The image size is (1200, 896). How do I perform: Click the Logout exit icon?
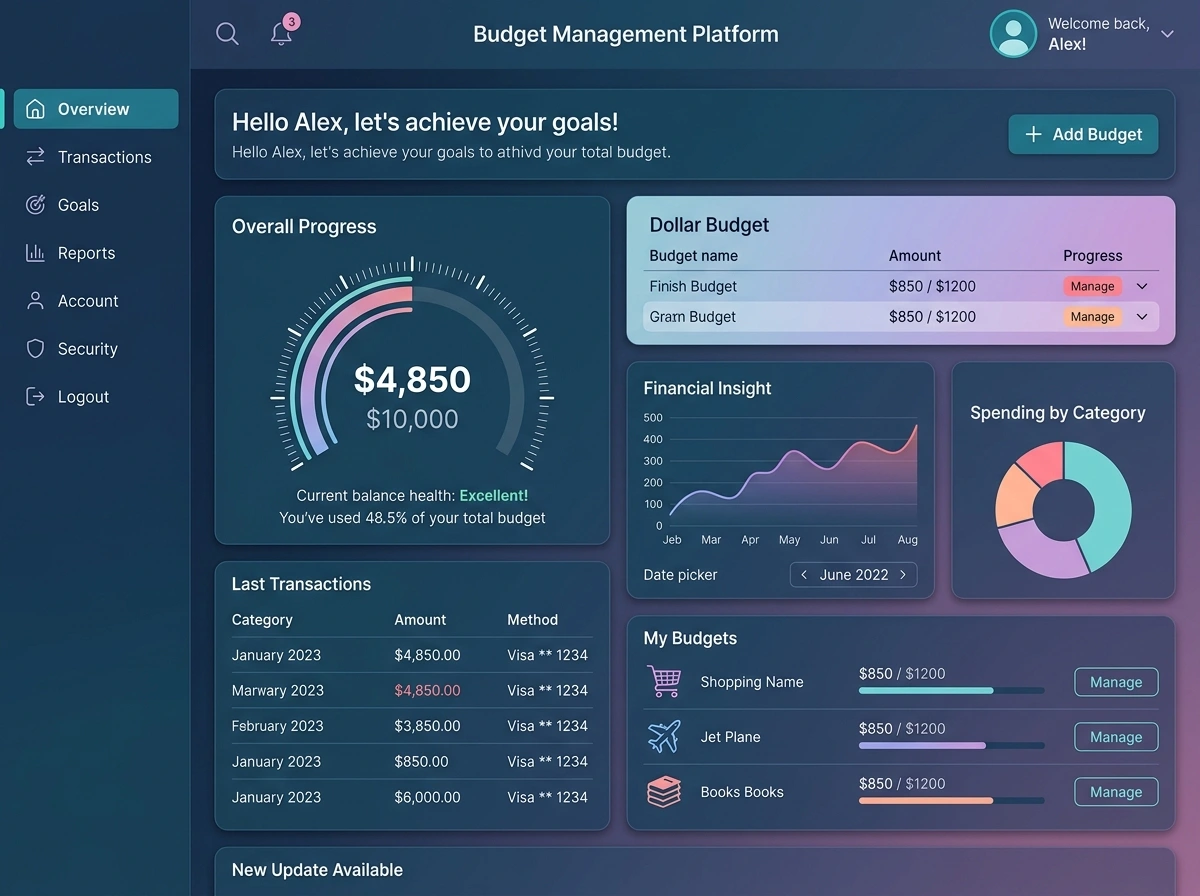pos(35,397)
